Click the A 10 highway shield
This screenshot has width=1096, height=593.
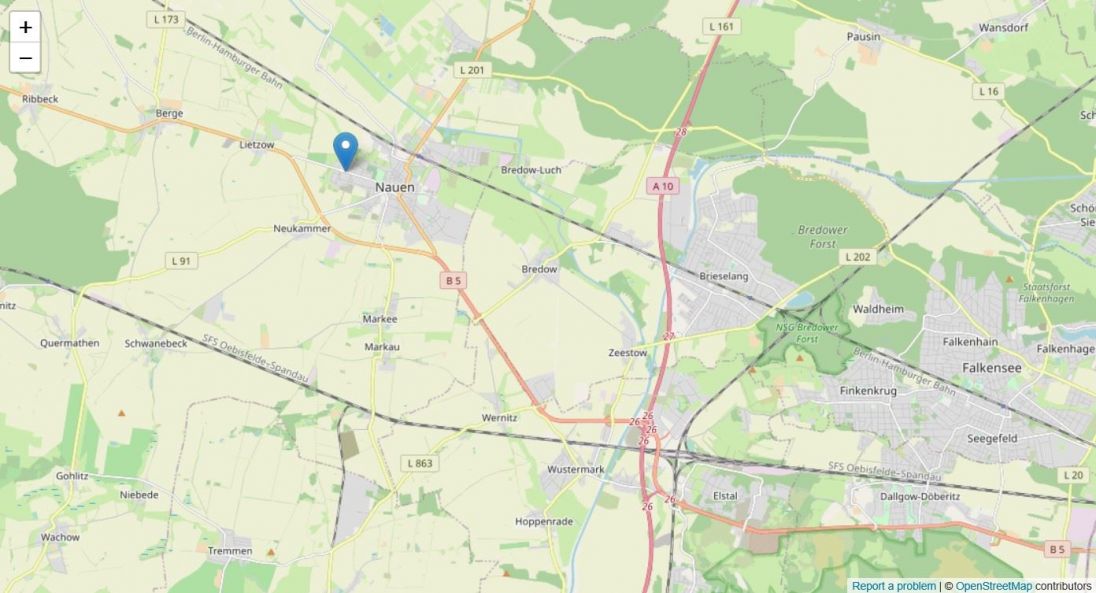click(663, 186)
